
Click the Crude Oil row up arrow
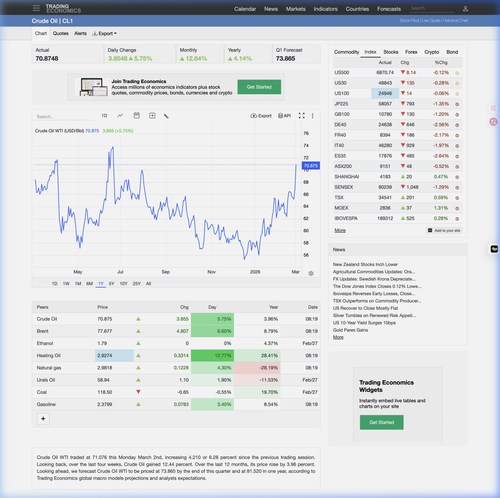(x=138, y=319)
